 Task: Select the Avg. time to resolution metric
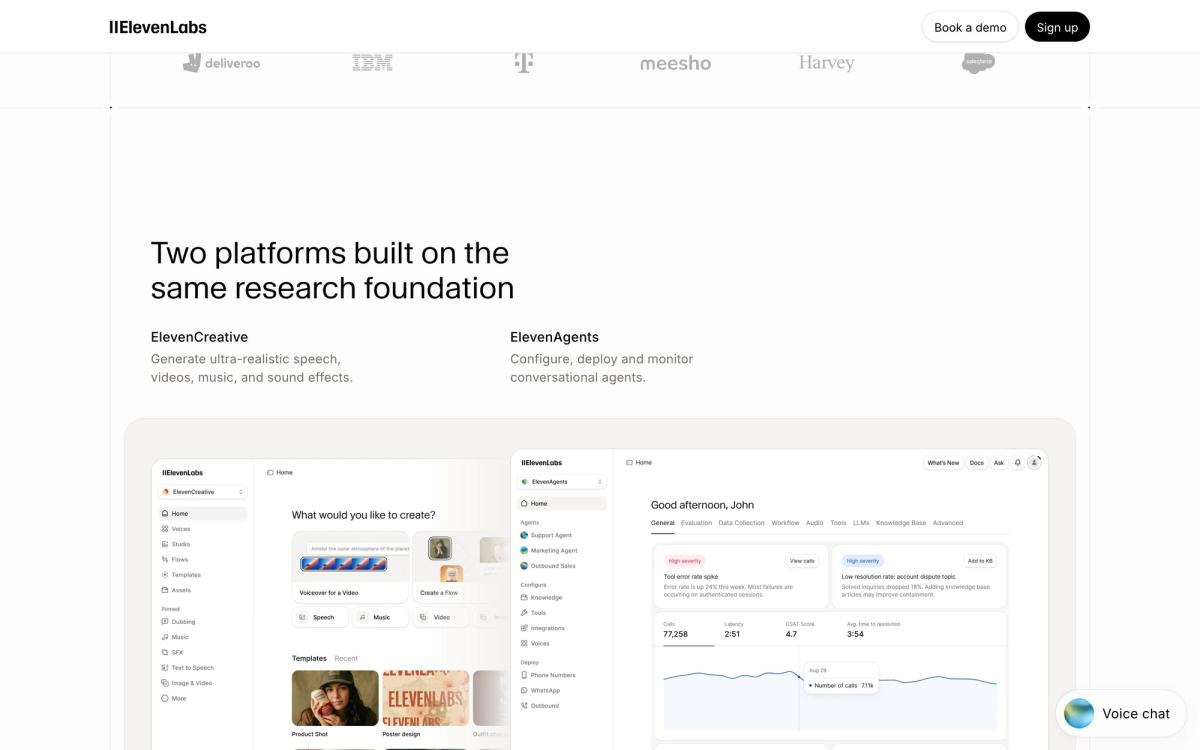pyautogui.click(x=875, y=630)
